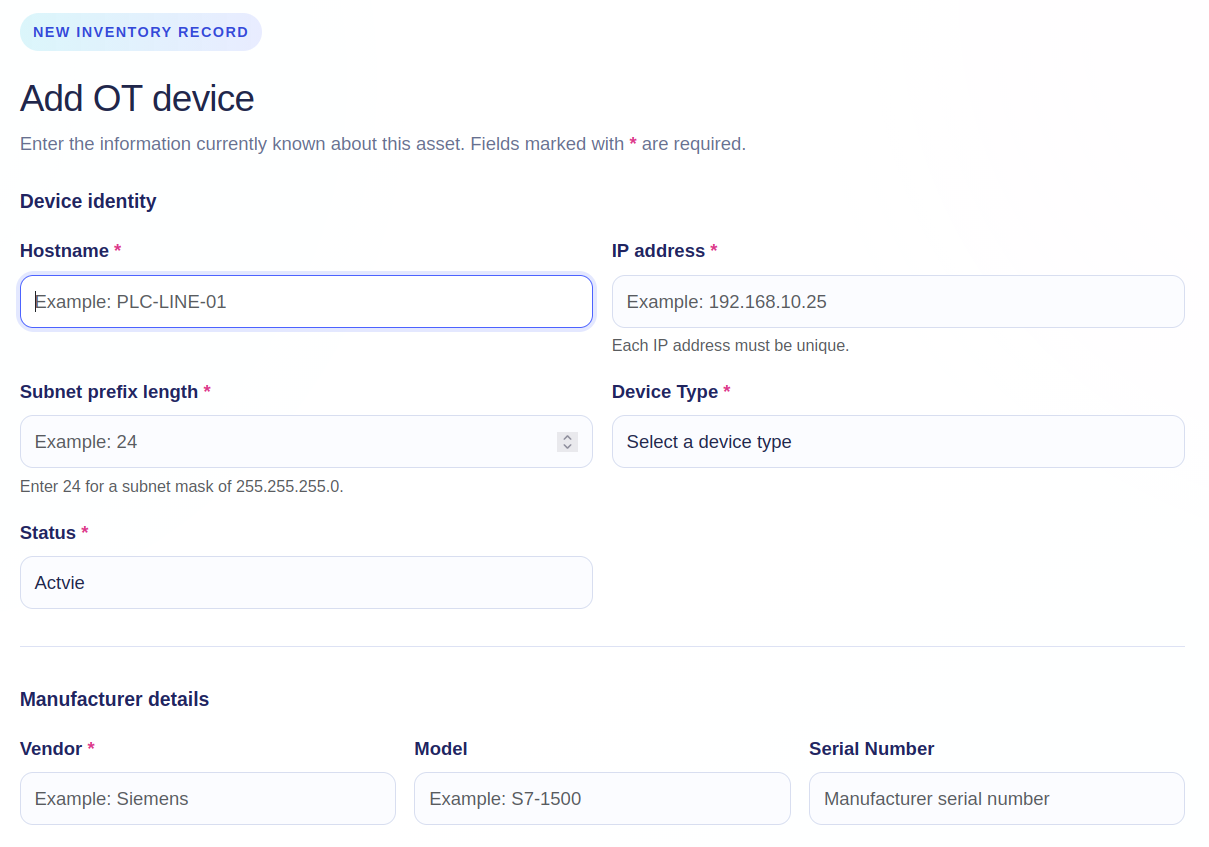The height and width of the screenshot is (847, 1209).
Task: Click the 'Add OT device' heading
Action: (x=137, y=98)
